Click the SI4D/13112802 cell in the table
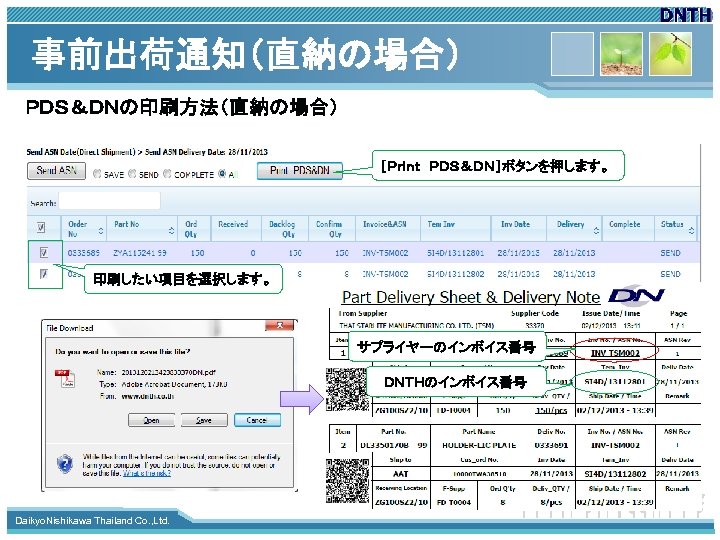Screen dimensions: 720x540 (456, 274)
